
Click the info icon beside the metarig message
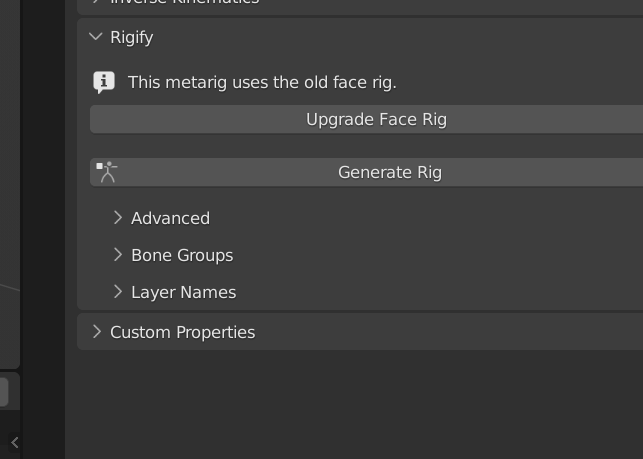coord(103,82)
